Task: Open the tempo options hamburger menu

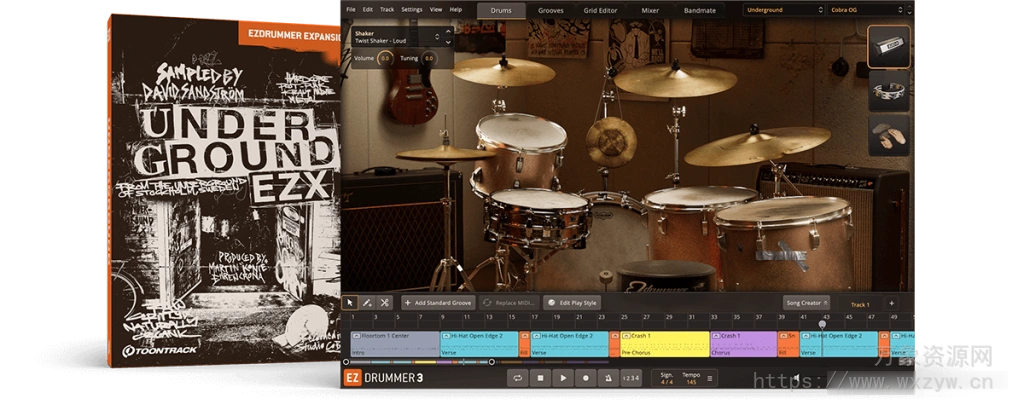Action: click(x=710, y=378)
